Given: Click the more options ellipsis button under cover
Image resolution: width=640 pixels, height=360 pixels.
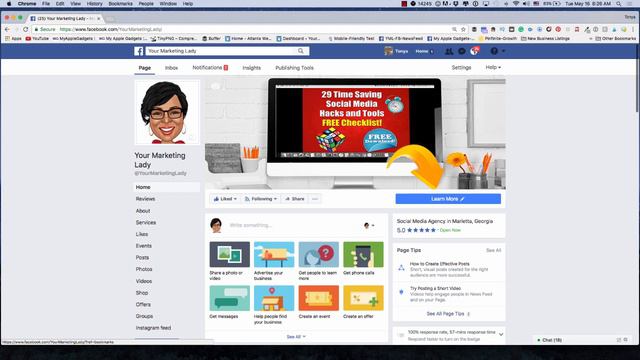Looking at the screenshot, I should 315,199.
